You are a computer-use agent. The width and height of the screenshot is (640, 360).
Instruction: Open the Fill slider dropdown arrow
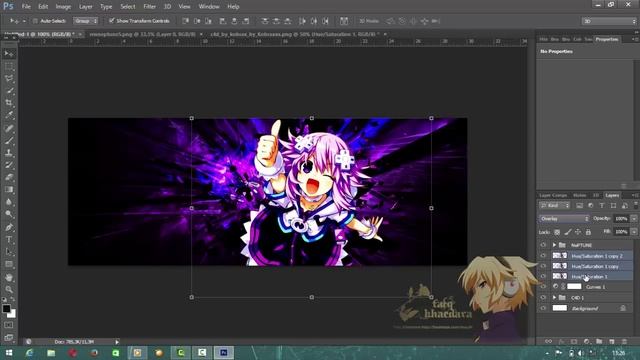pyautogui.click(x=634, y=232)
